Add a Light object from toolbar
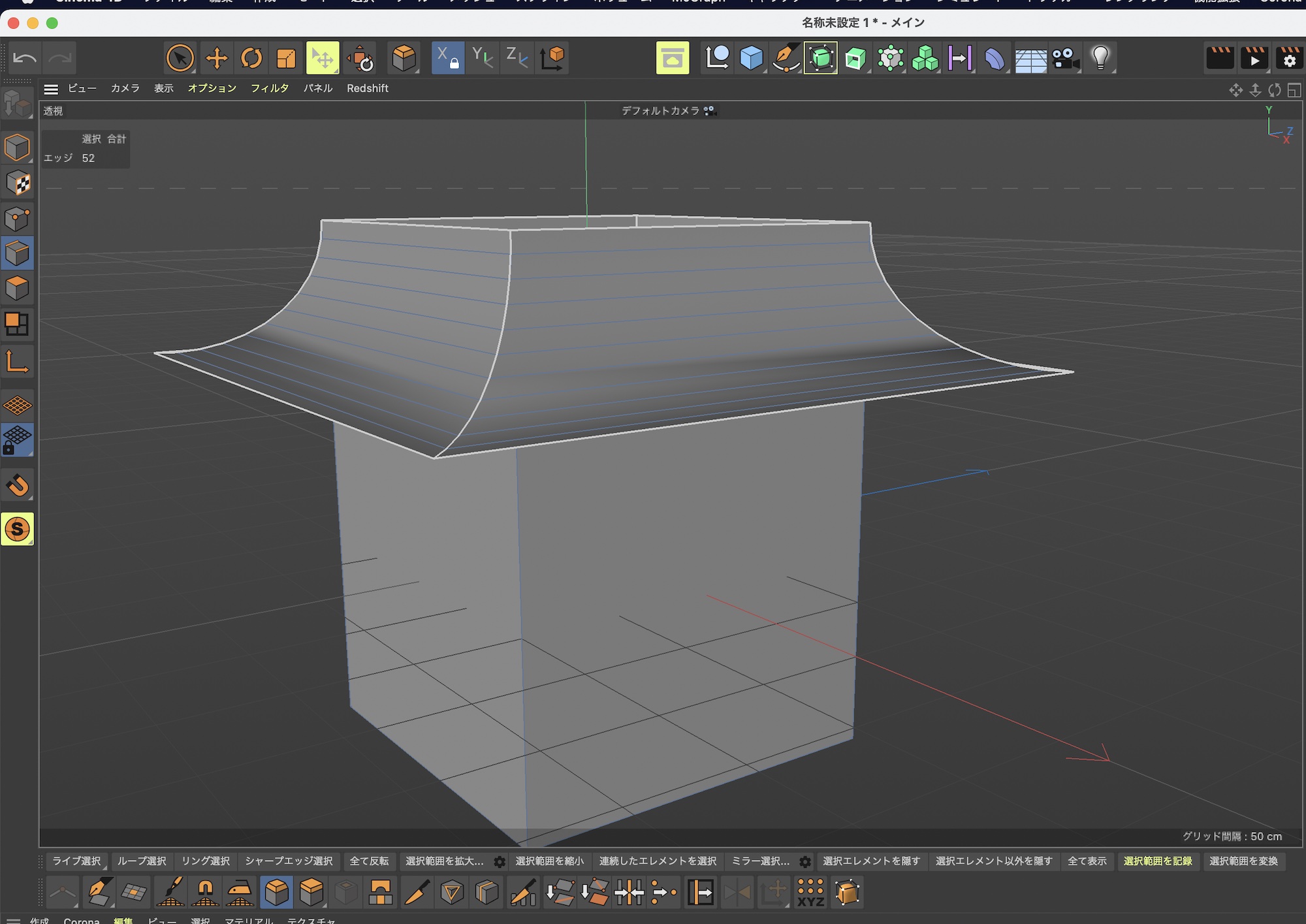The width and height of the screenshot is (1306, 924). coord(1100,58)
